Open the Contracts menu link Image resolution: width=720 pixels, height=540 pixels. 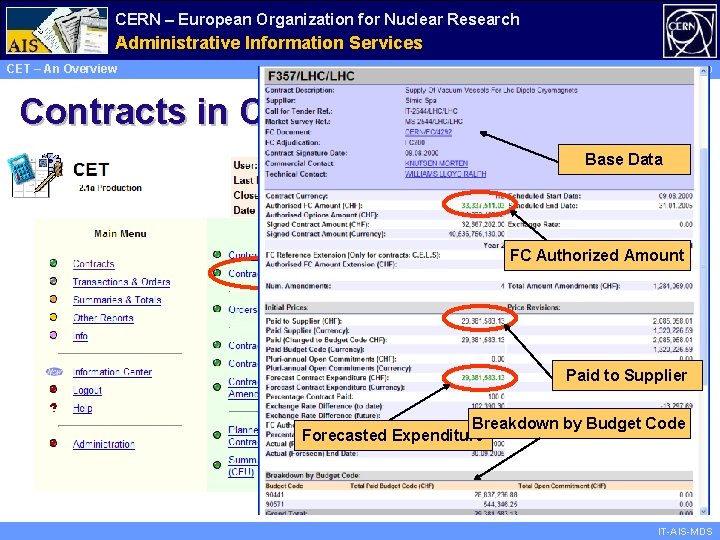[94, 264]
